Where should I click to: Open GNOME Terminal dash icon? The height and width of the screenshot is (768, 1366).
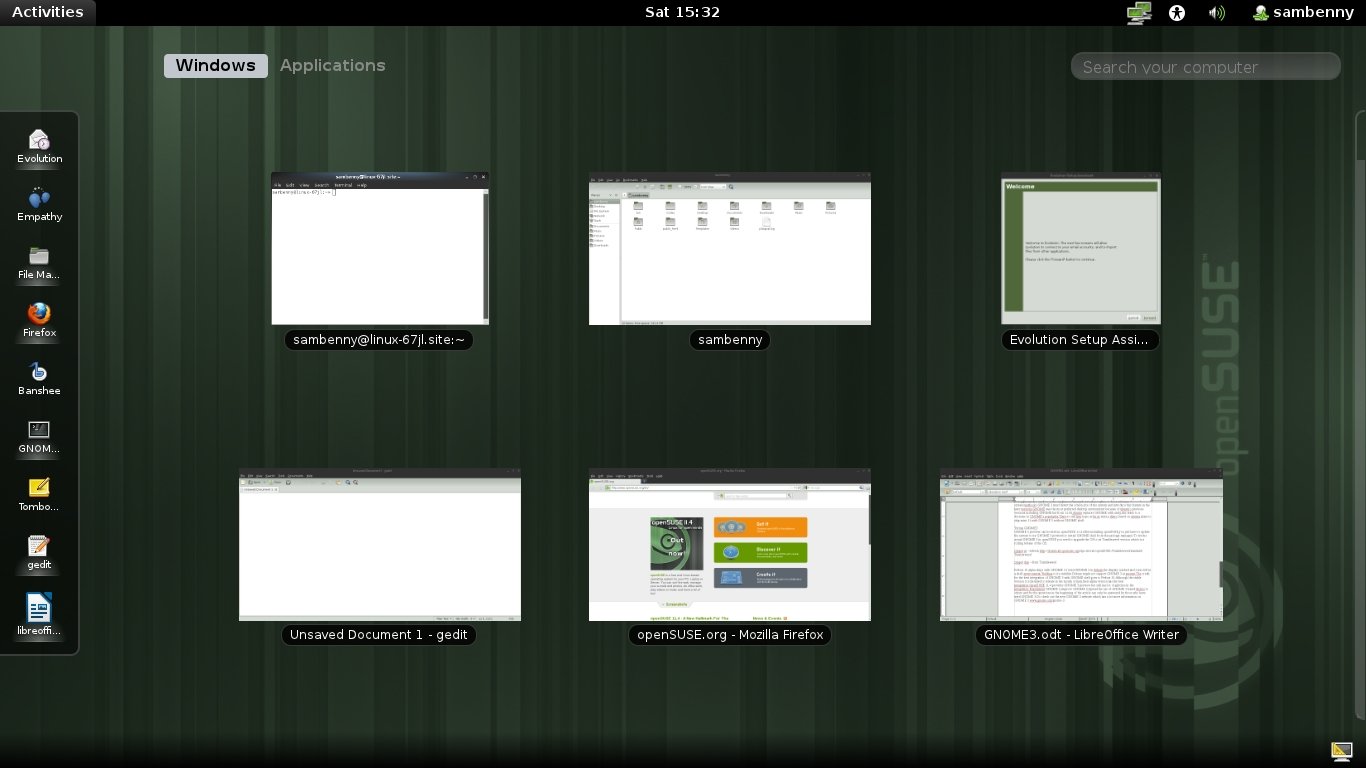click(39, 435)
